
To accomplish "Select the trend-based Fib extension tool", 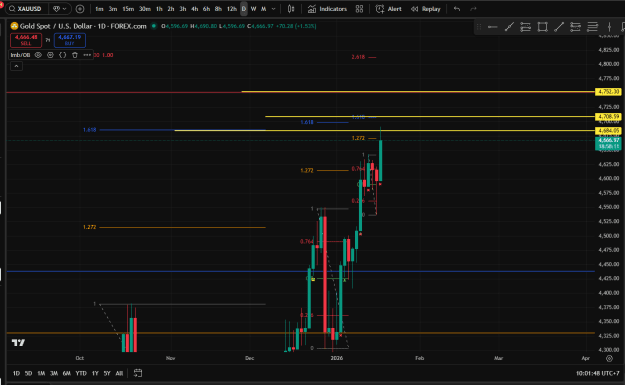I will (x=575, y=27).
